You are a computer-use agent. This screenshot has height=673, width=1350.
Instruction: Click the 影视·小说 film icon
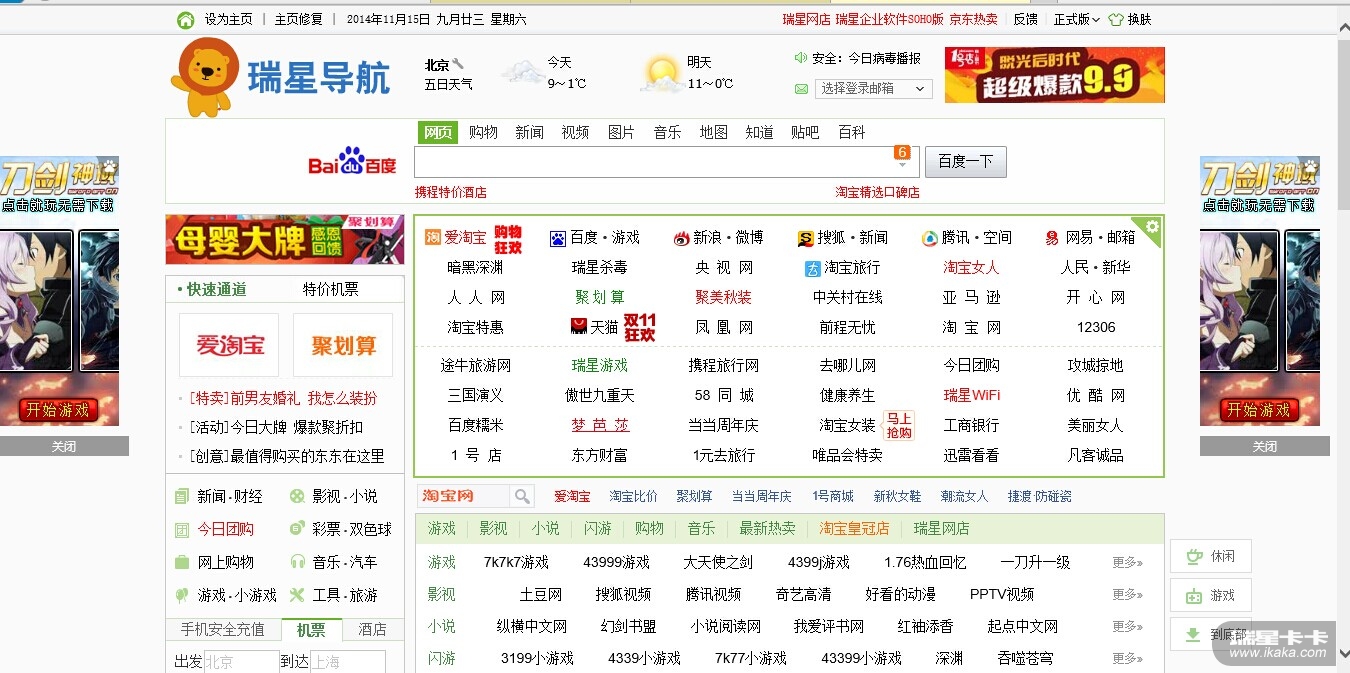(x=297, y=496)
